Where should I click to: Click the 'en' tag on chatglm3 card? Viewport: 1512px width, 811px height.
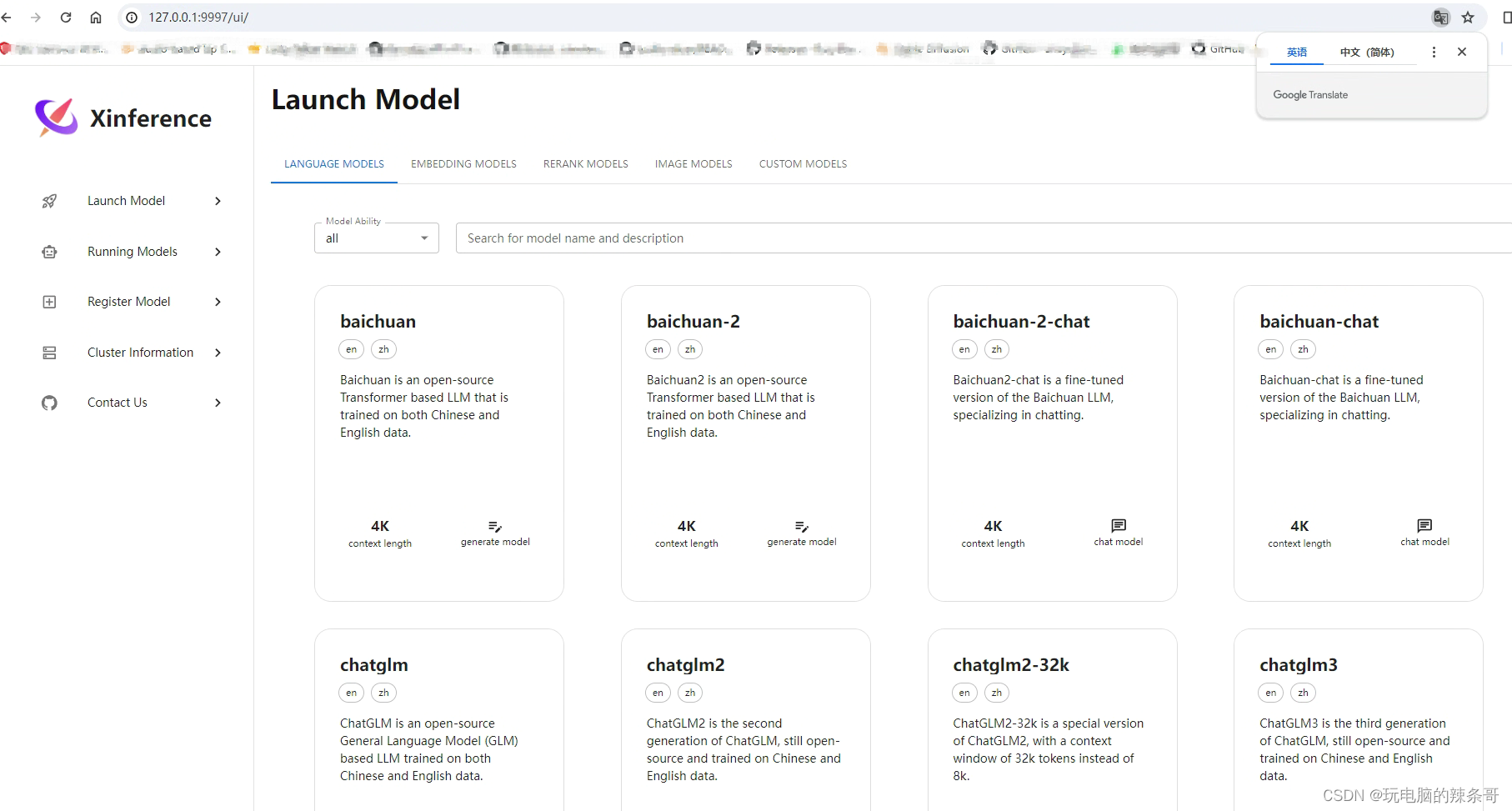click(1271, 693)
